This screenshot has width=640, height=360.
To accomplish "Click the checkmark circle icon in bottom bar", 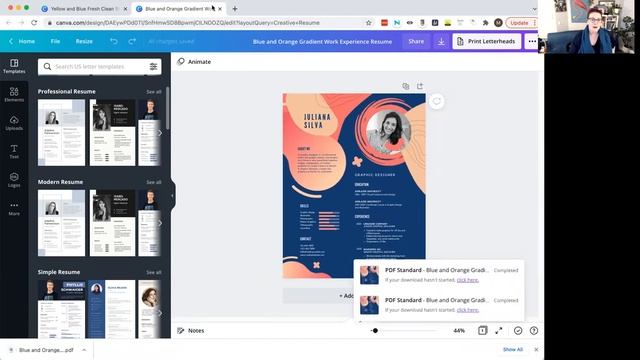I will pyautogui.click(x=518, y=331).
